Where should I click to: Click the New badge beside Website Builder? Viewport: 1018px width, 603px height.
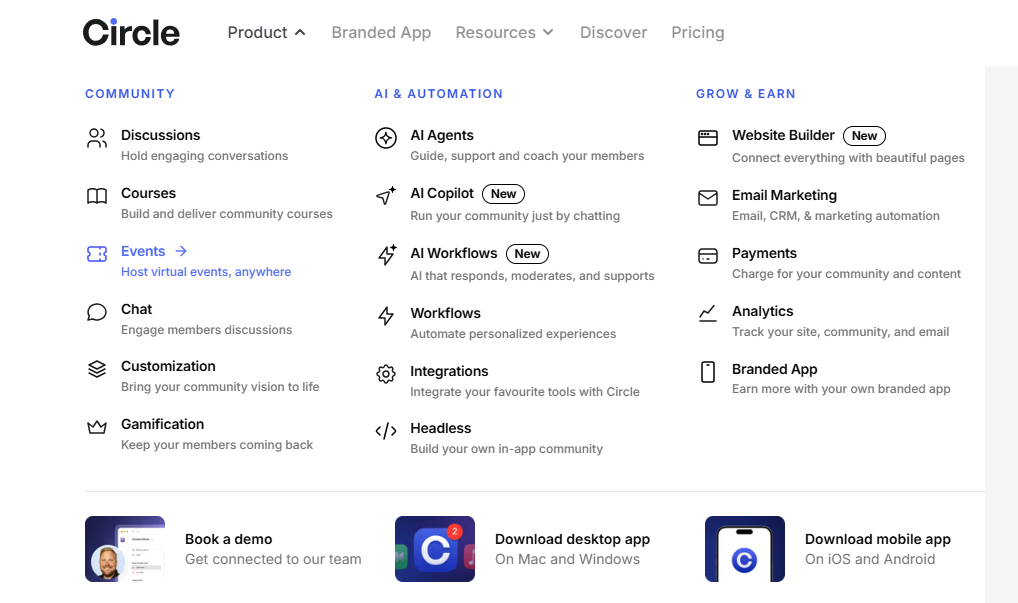[x=864, y=136]
